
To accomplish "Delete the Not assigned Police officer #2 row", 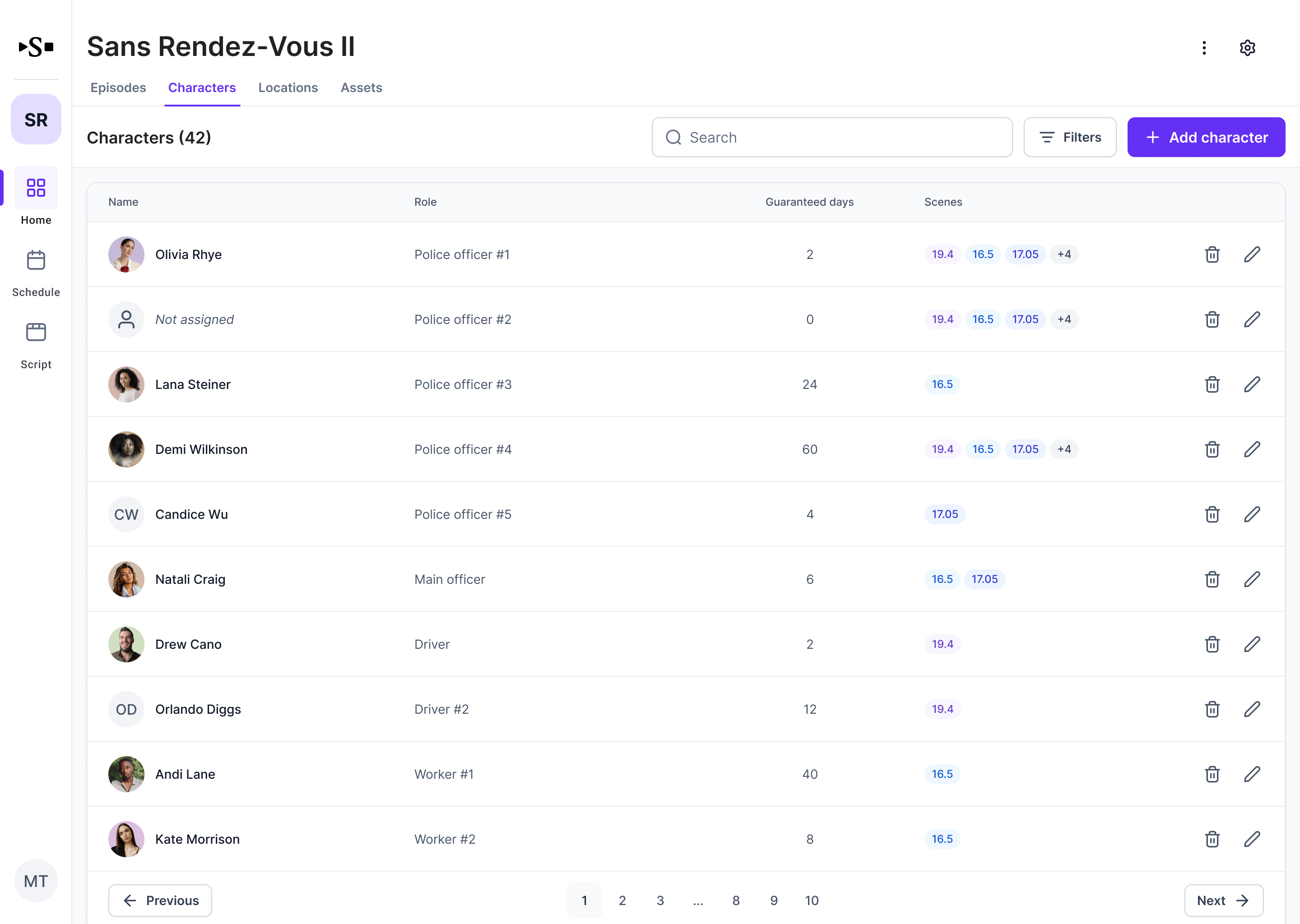I will point(1212,319).
